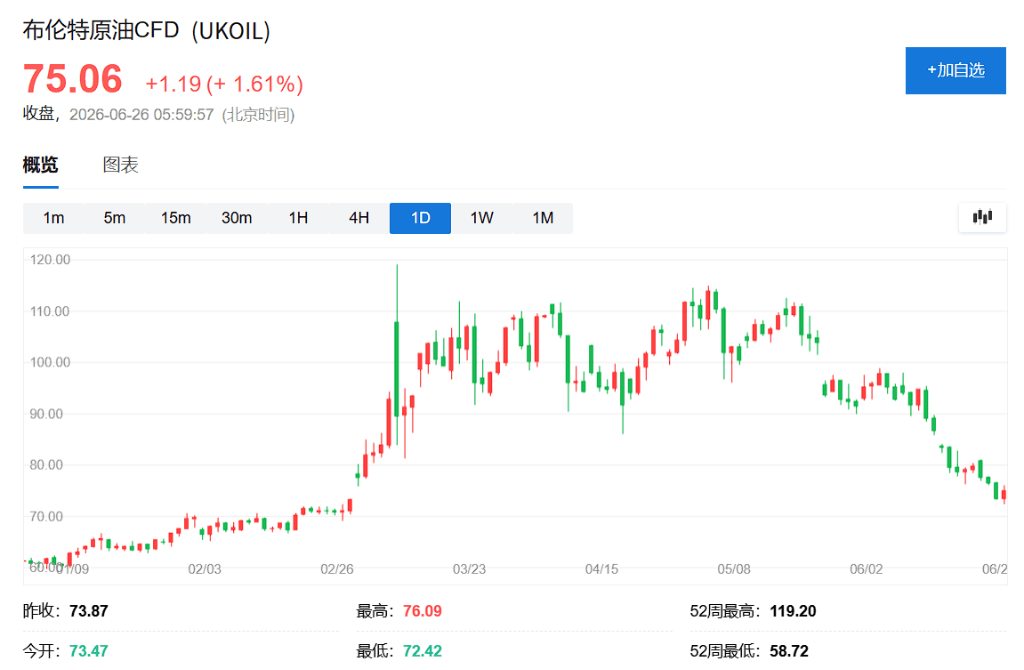Click the current price 75.06
The image size is (1024, 670).
pos(72,79)
